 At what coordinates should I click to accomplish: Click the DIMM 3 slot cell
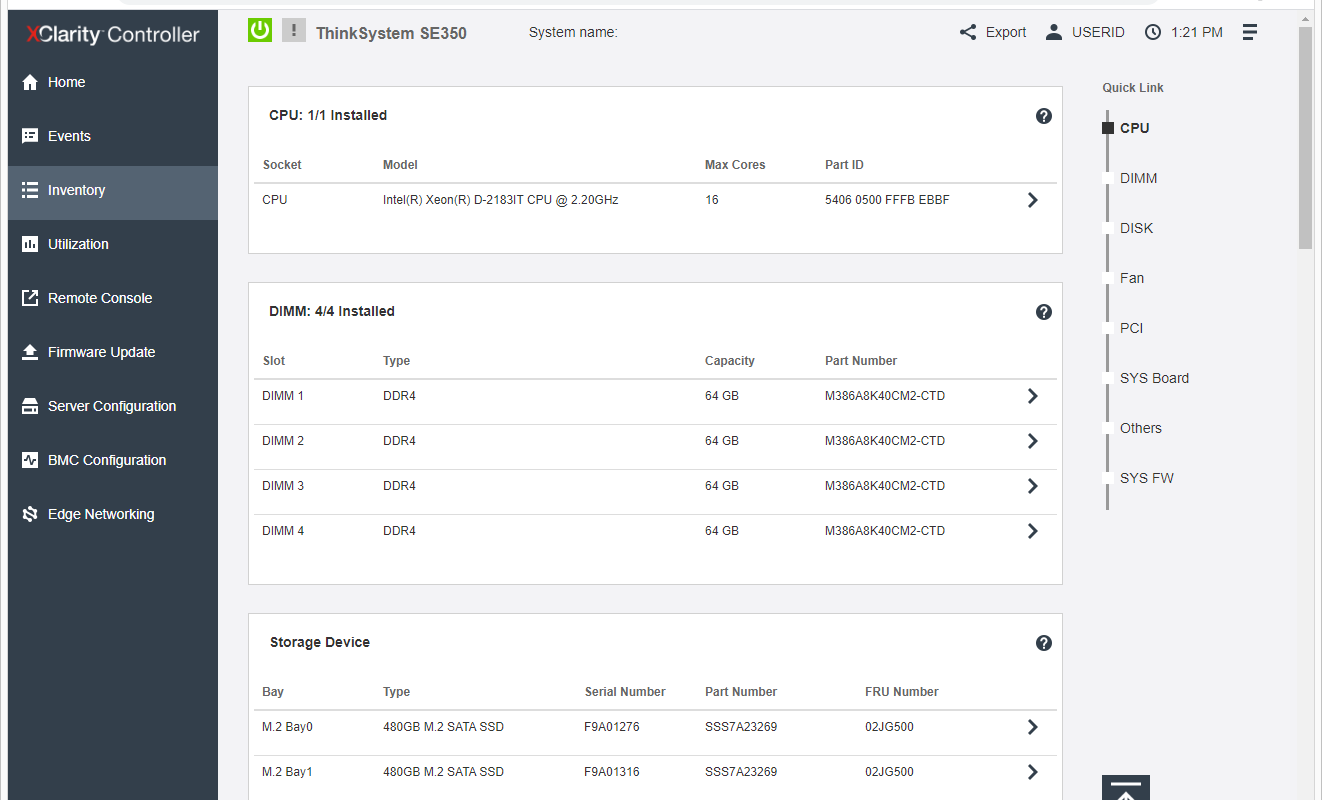point(283,486)
